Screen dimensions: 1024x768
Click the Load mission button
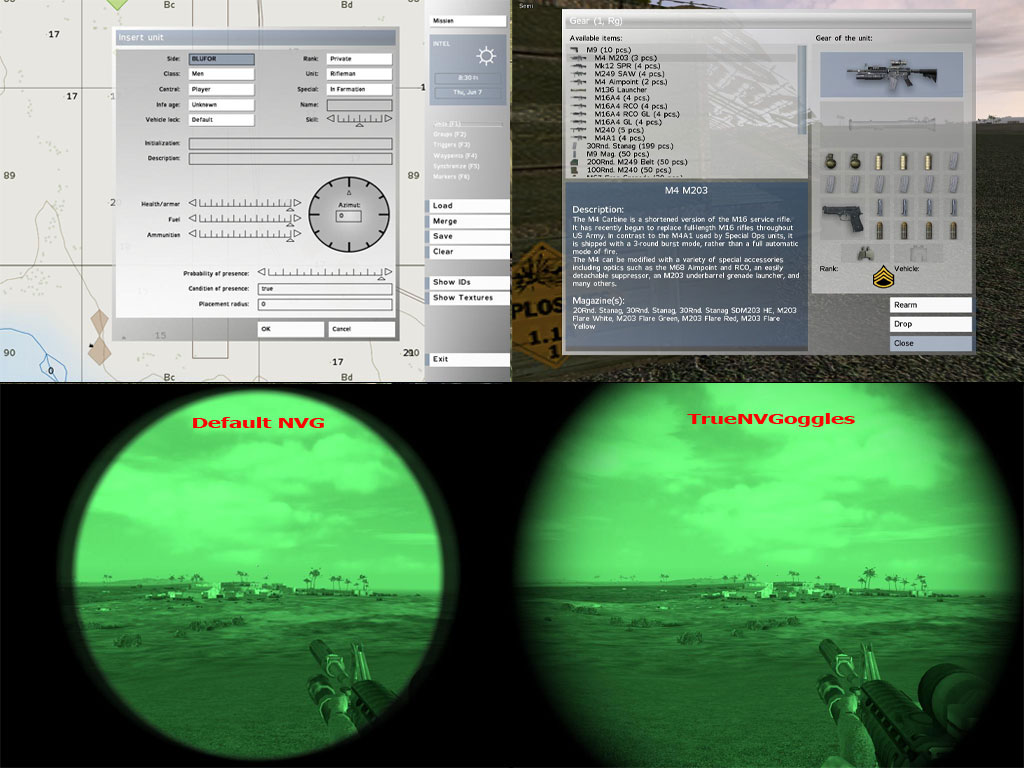468,206
